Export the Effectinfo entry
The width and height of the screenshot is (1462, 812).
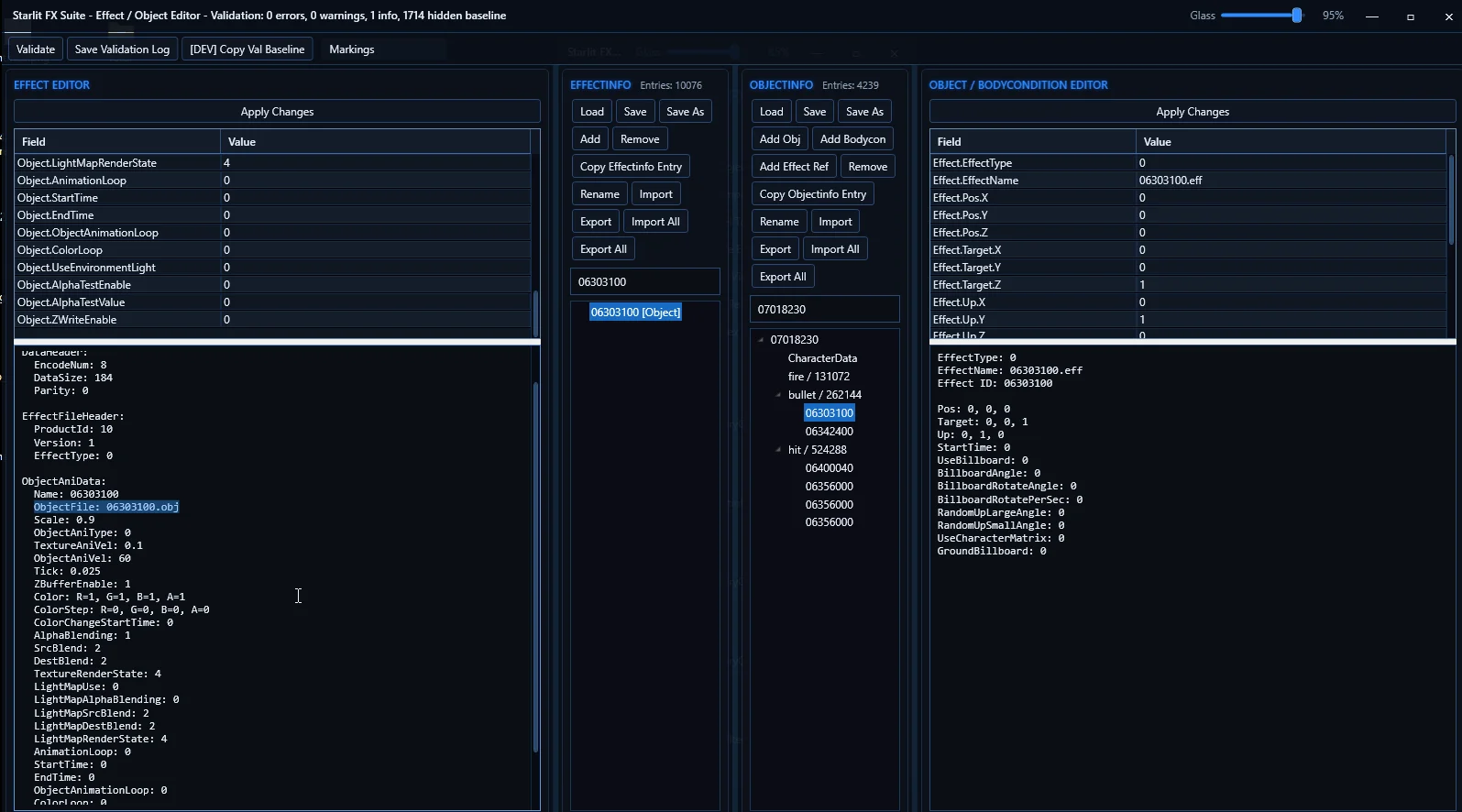coord(596,222)
